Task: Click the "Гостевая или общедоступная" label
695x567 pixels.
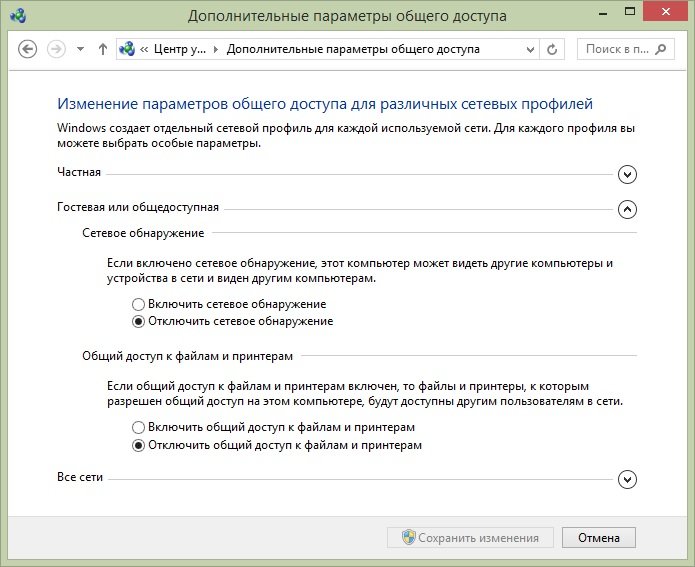Action: pos(138,207)
